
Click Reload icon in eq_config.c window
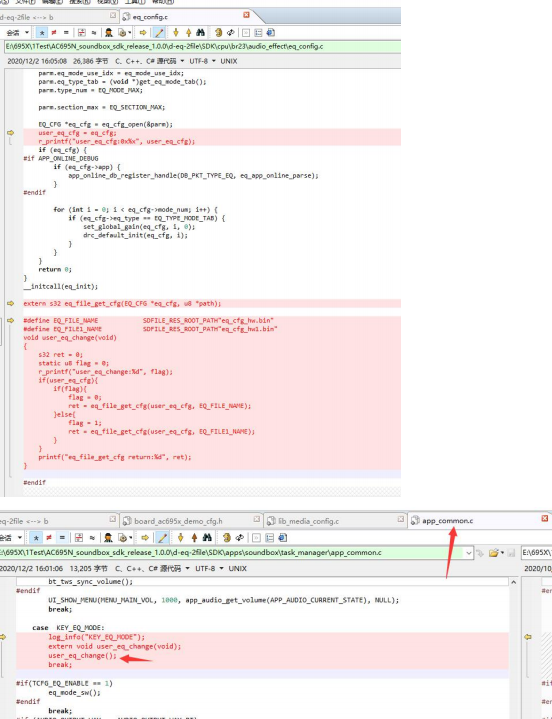(x=231, y=33)
